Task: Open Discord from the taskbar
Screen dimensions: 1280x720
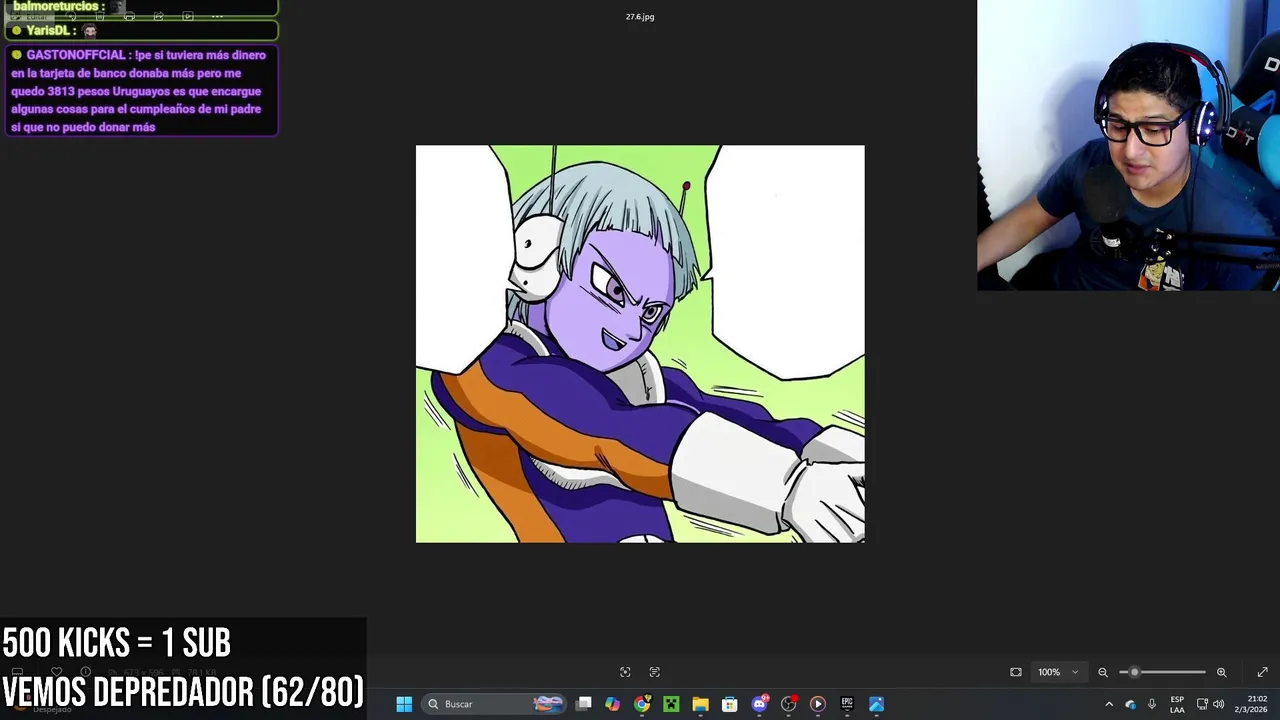Action: 759,704
